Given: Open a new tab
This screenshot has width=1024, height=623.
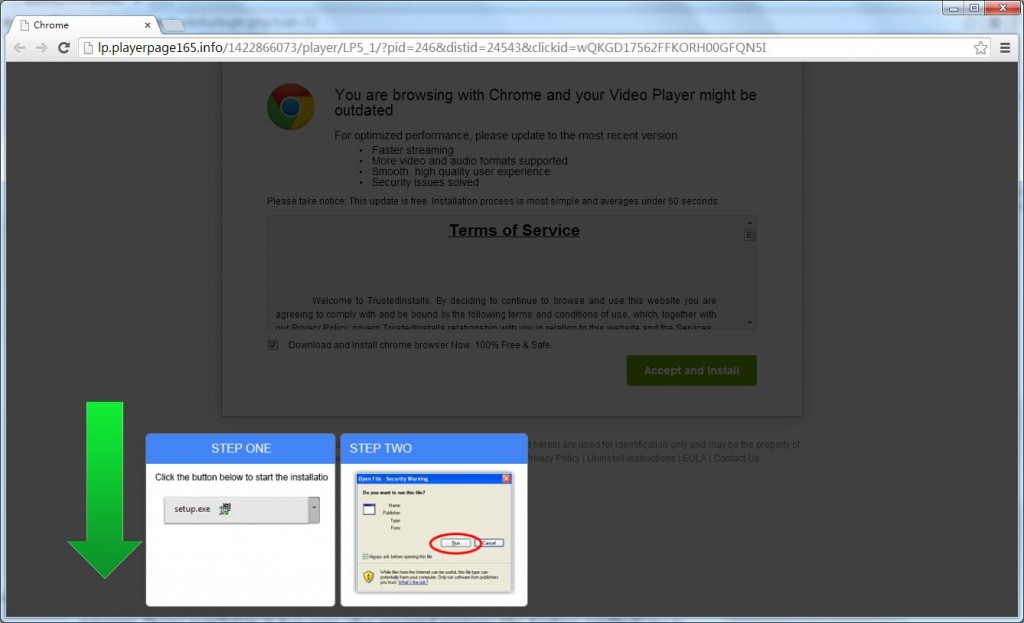Looking at the screenshot, I should tap(172, 25).
